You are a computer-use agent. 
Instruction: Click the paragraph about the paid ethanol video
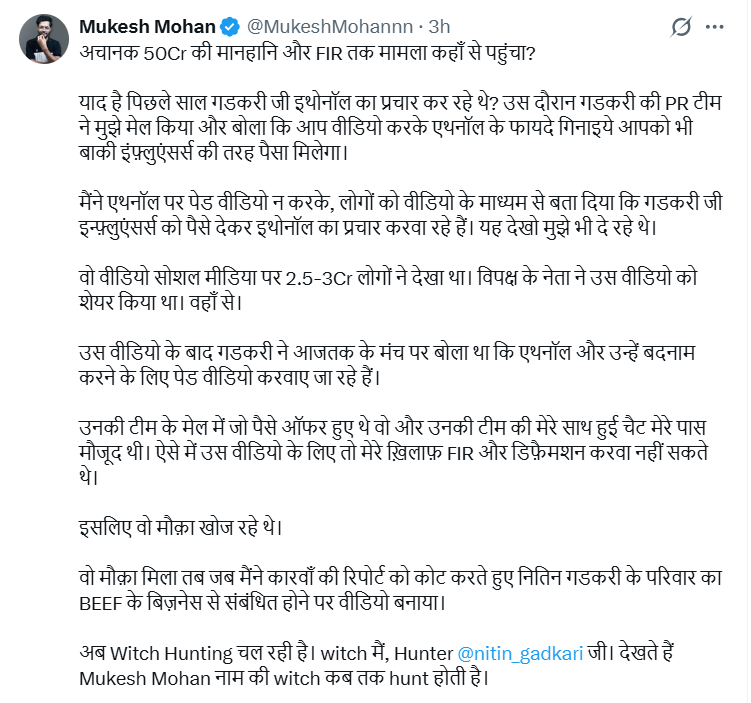click(x=400, y=214)
